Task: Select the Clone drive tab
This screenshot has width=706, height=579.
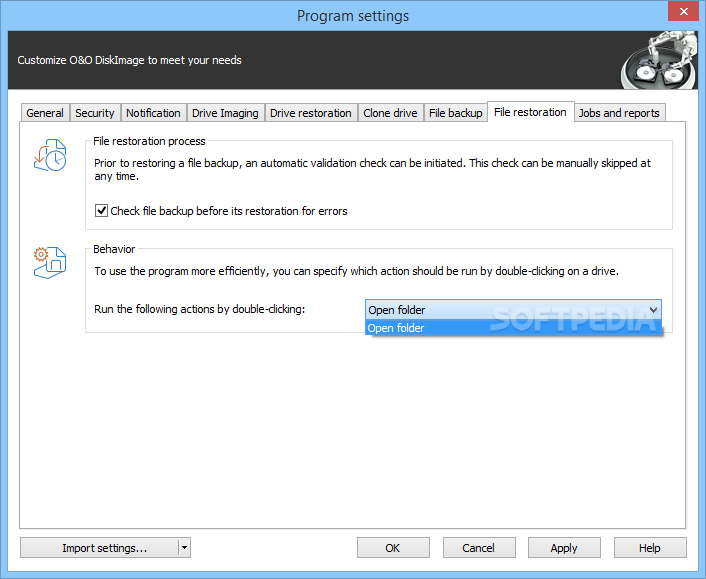Action: (x=390, y=113)
